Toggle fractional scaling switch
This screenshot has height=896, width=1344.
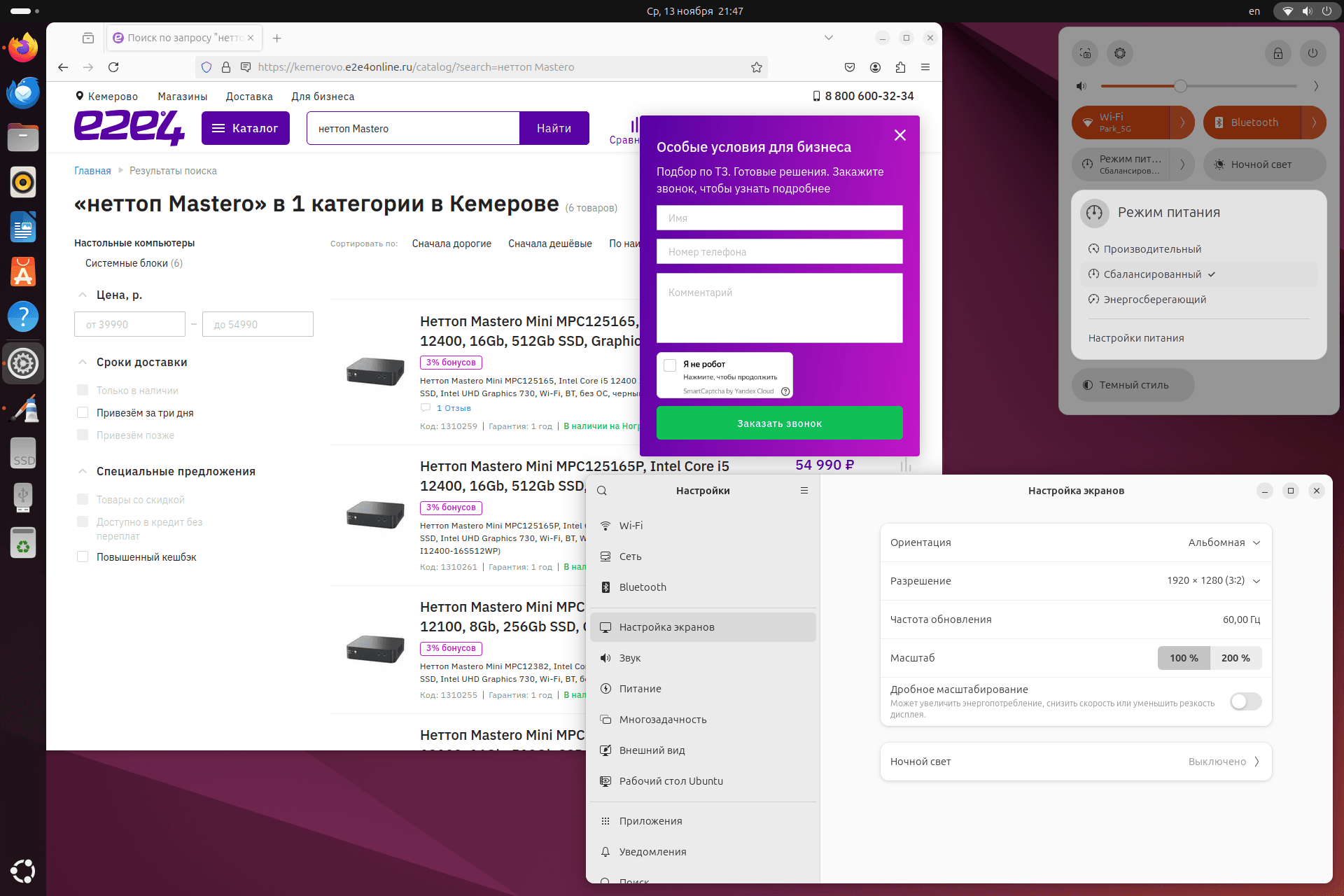point(1246,701)
